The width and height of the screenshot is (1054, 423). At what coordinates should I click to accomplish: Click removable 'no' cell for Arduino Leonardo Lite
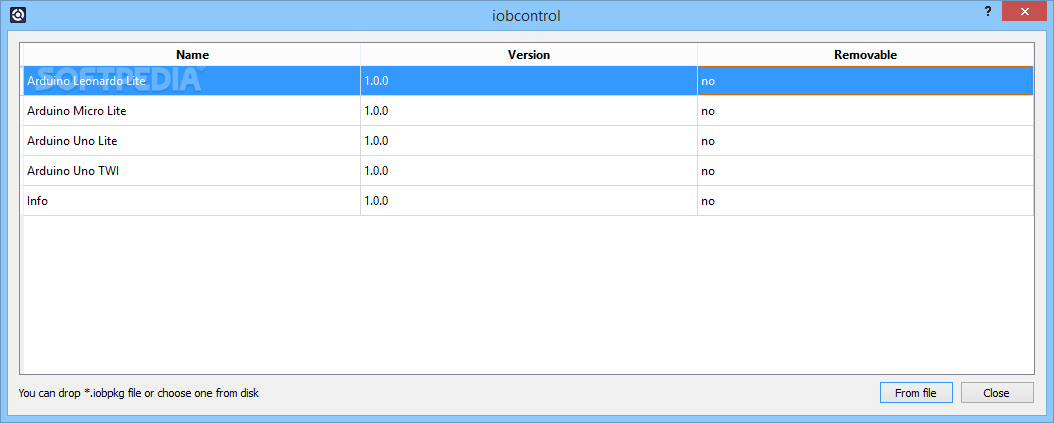pos(866,81)
